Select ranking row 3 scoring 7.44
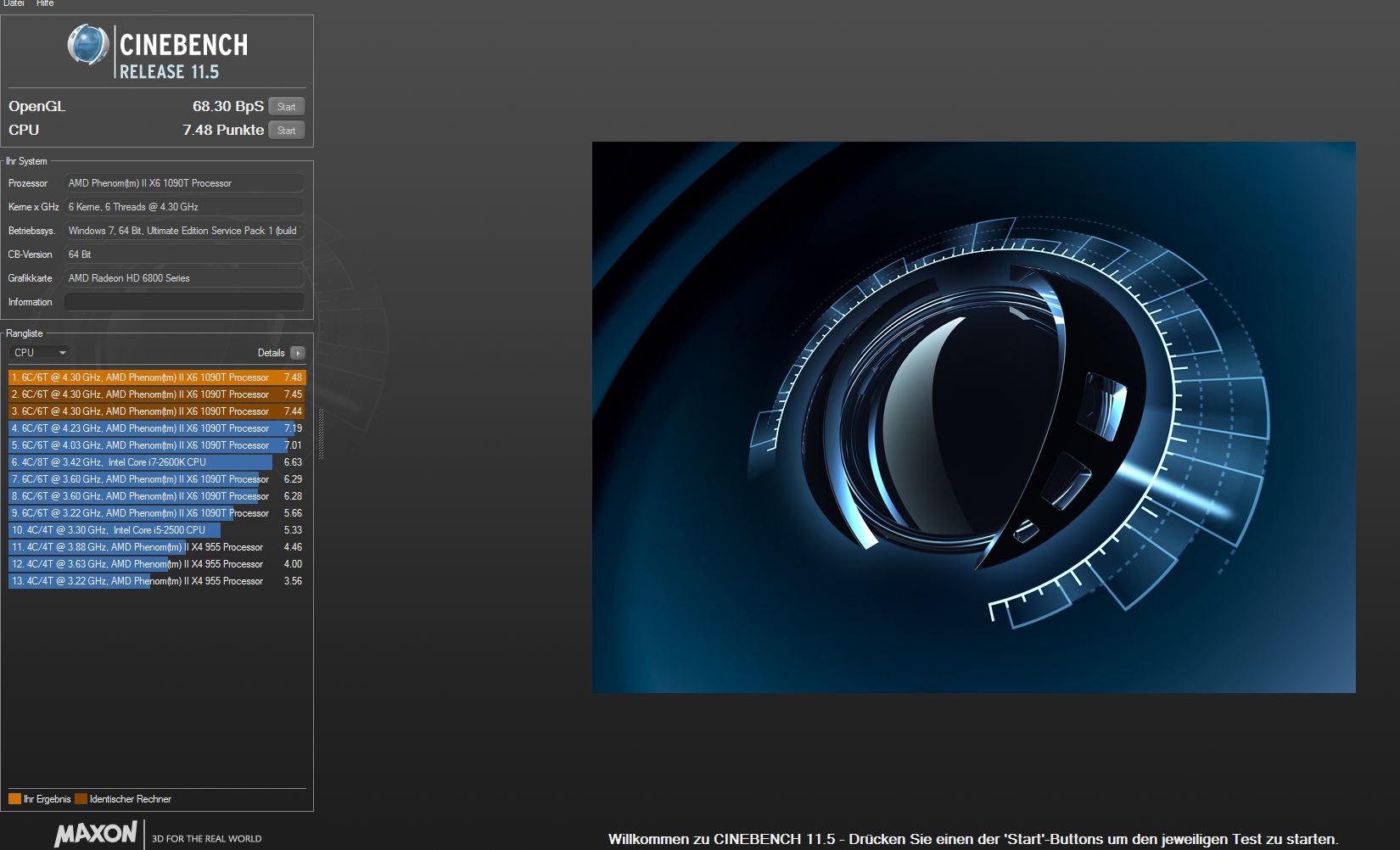 click(x=157, y=411)
